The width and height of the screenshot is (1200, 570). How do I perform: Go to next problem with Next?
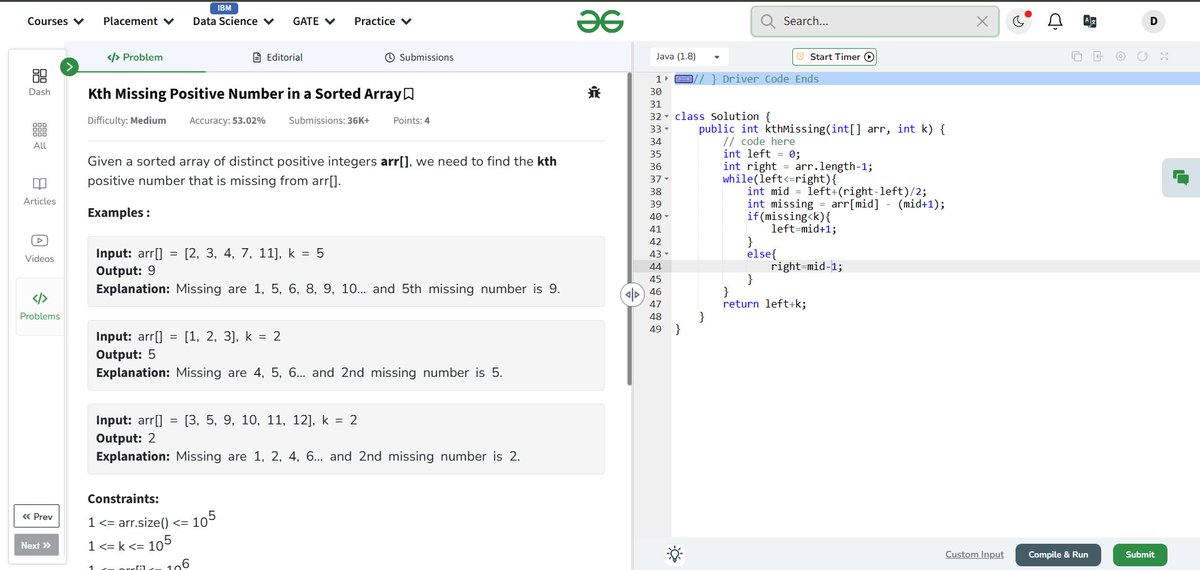36,545
